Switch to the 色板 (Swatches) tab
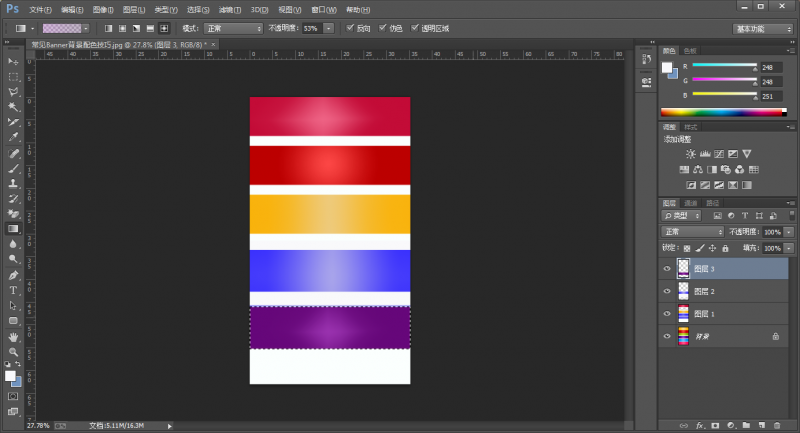Screen dimensions: 800x433 click(690, 50)
